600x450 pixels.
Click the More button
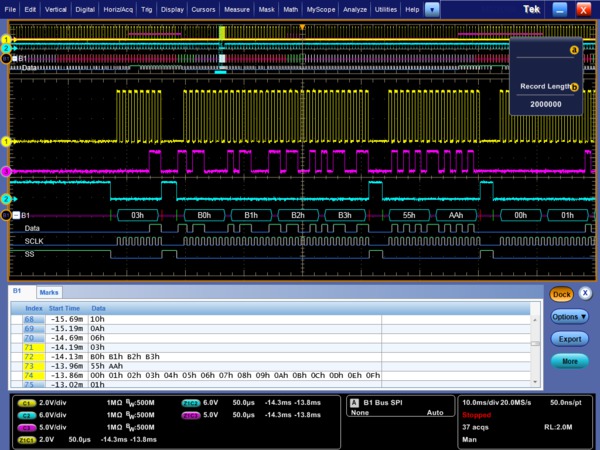point(569,361)
